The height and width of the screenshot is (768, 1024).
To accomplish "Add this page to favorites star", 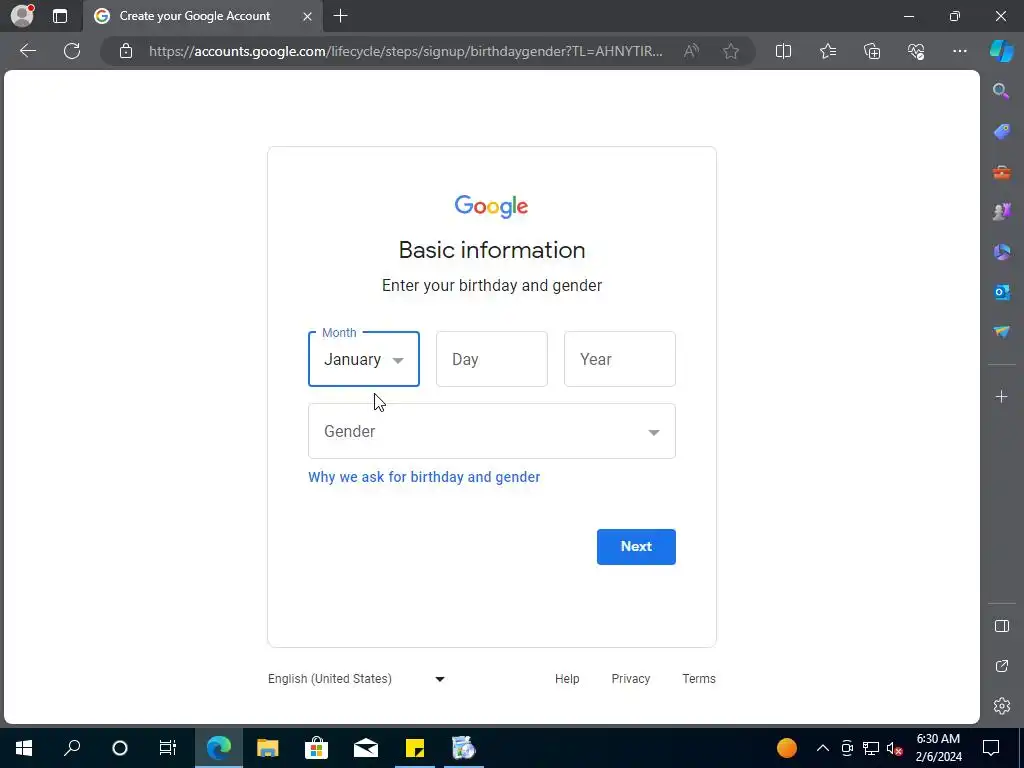I will click(731, 51).
